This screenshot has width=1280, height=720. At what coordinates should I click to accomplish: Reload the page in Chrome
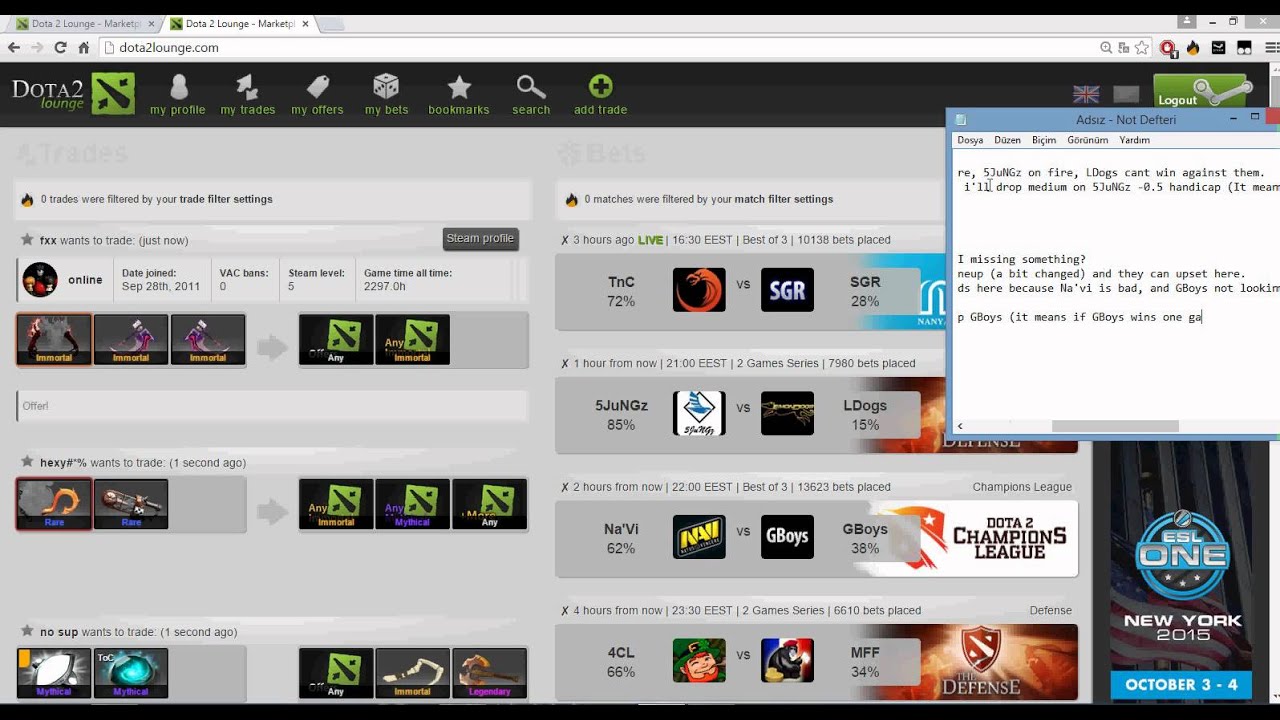click(60, 47)
